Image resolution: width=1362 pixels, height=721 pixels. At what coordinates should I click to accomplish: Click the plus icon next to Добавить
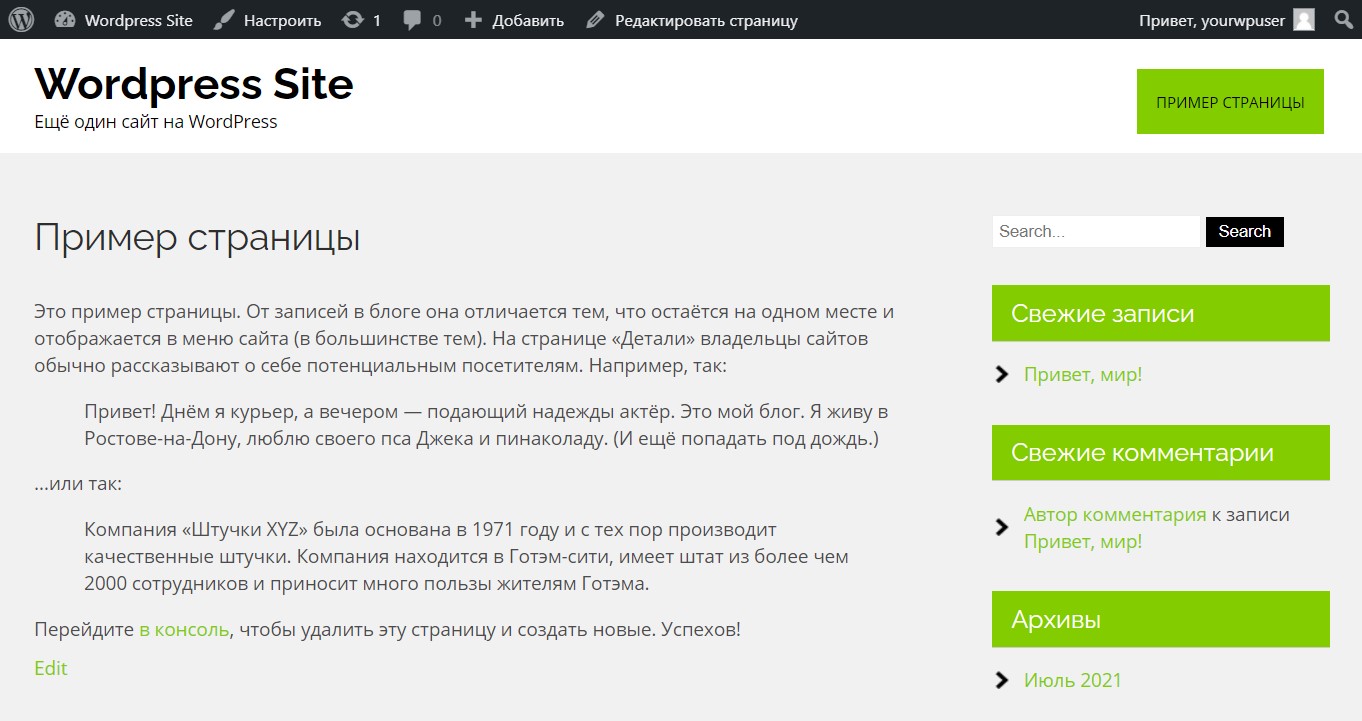(x=472, y=19)
